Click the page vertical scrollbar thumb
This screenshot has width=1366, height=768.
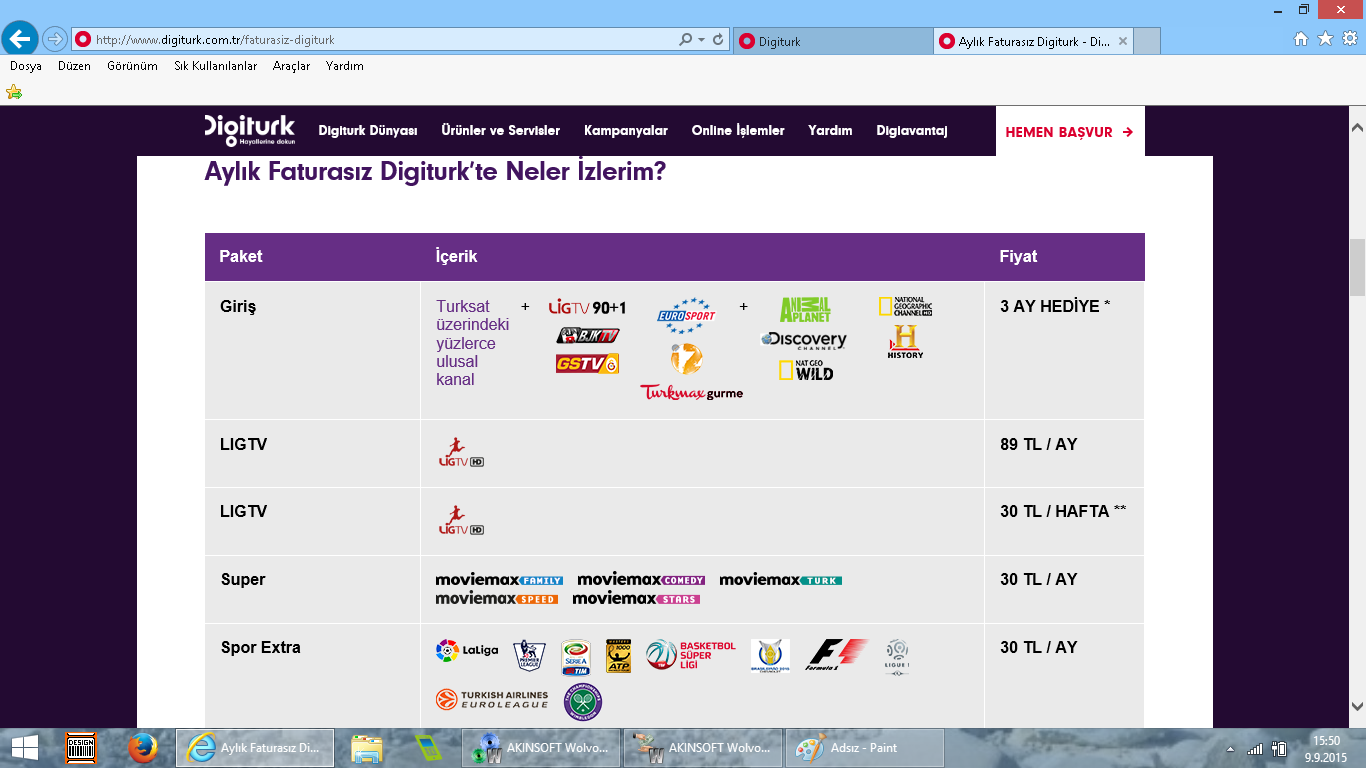click(1357, 267)
